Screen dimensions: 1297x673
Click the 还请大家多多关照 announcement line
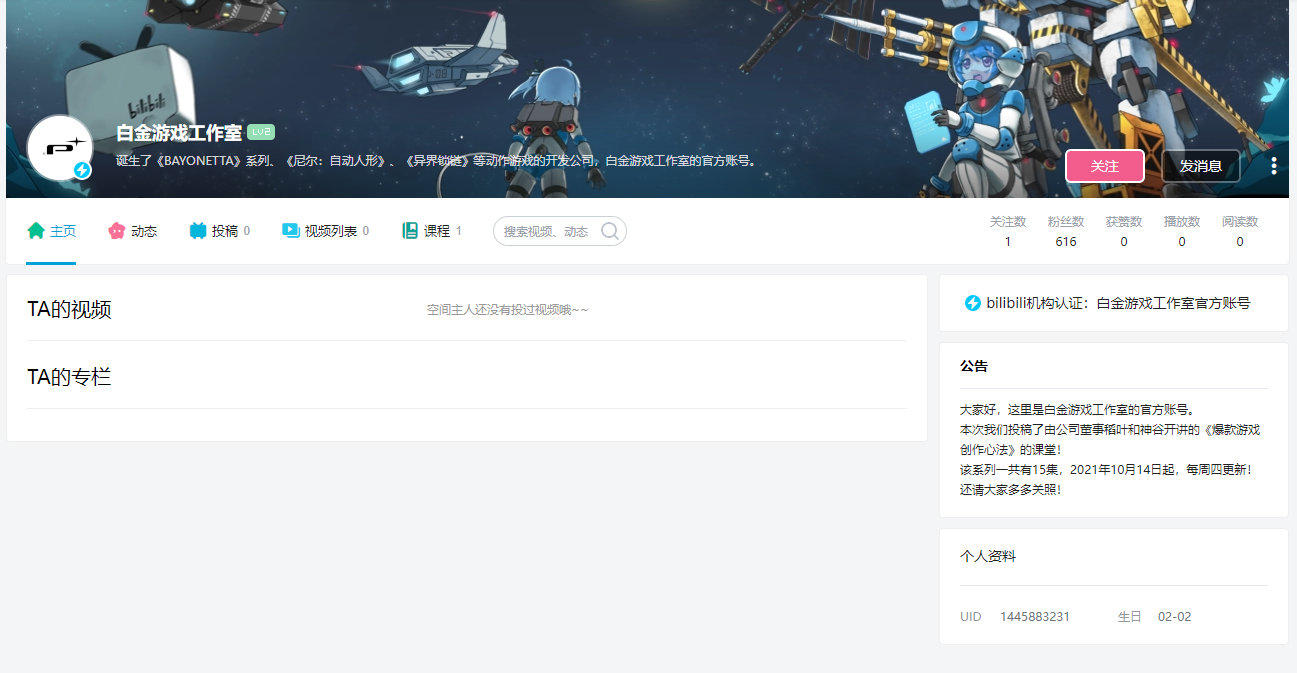(1011, 490)
